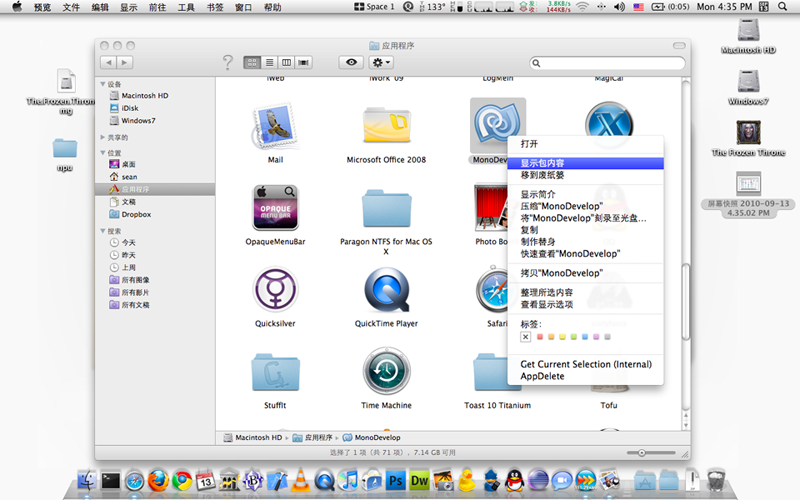Screen dimensions: 800x500
Task: Click Google Chrome icon in Dock
Action: (x=182, y=481)
